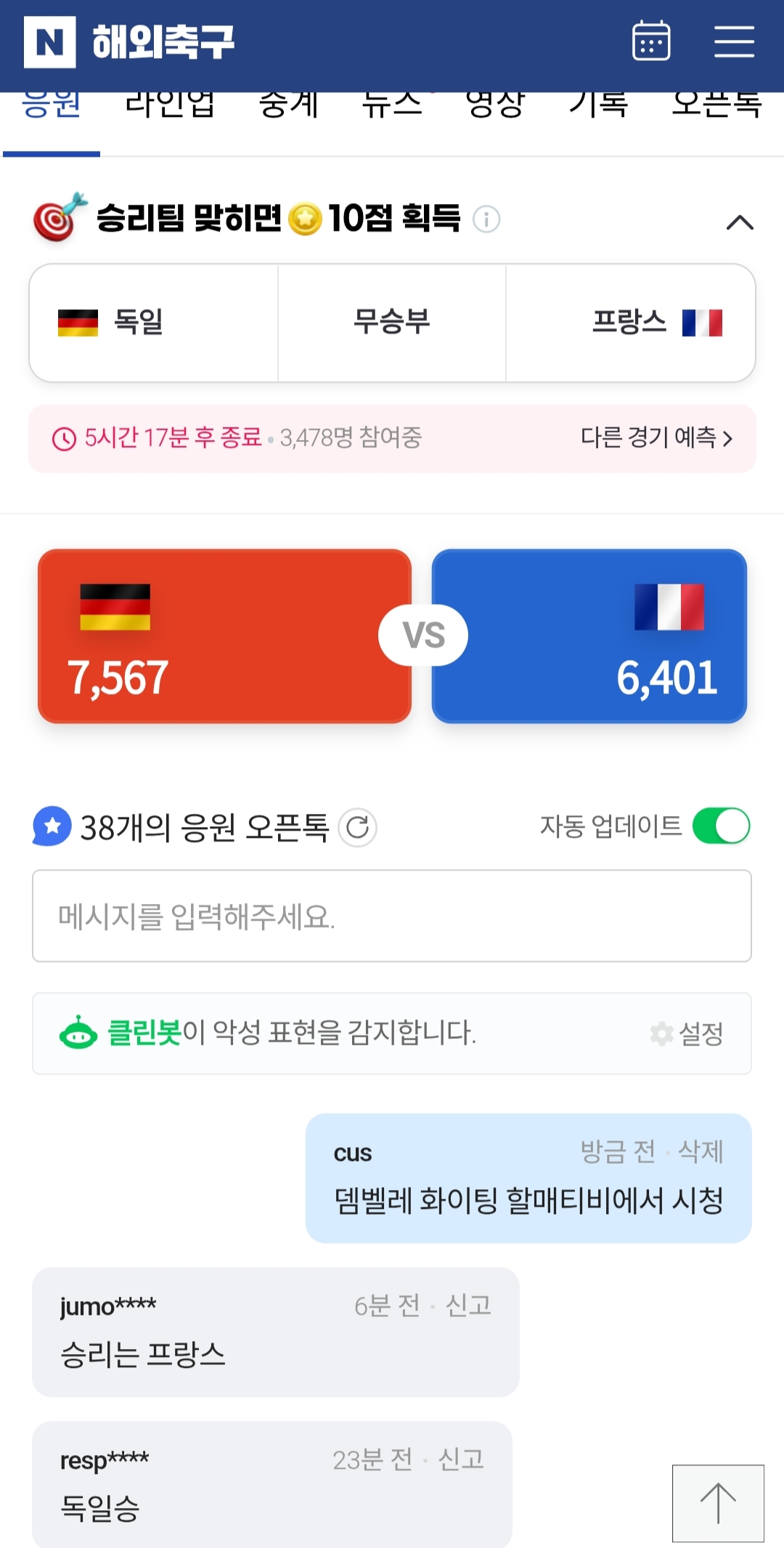
Task: Cheer for Germany on the red card
Action: [x=224, y=636]
